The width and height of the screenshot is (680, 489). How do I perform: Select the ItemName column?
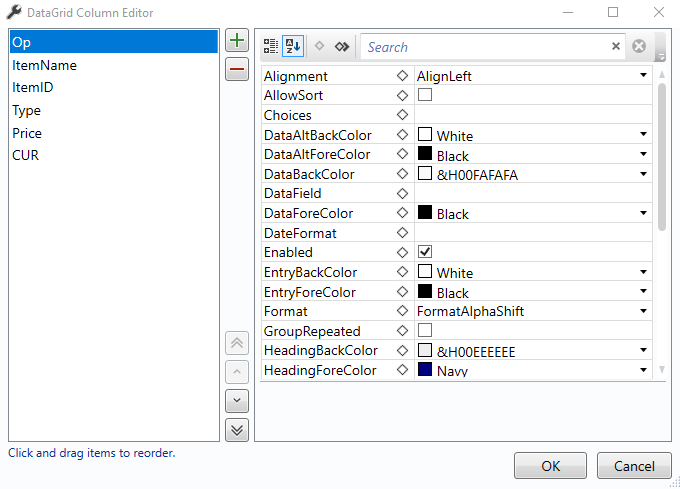click(114, 65)
